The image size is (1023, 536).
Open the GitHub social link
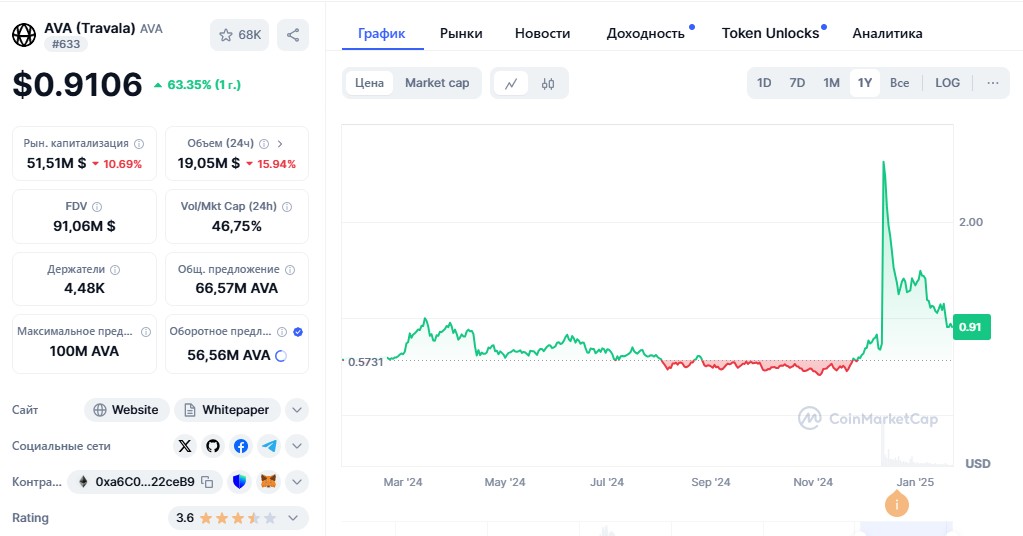213,446
